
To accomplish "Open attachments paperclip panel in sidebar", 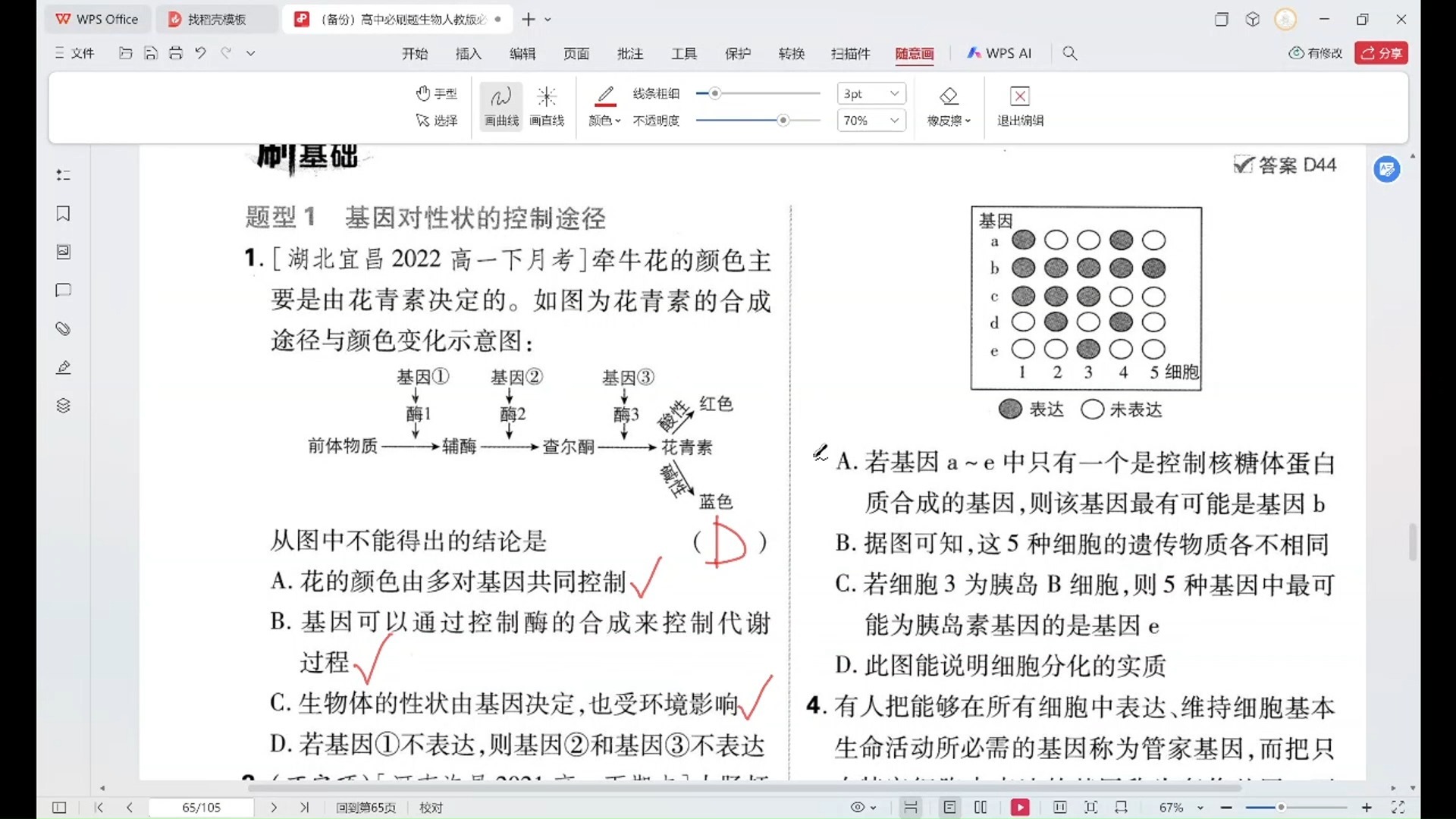I will [64, 329].
